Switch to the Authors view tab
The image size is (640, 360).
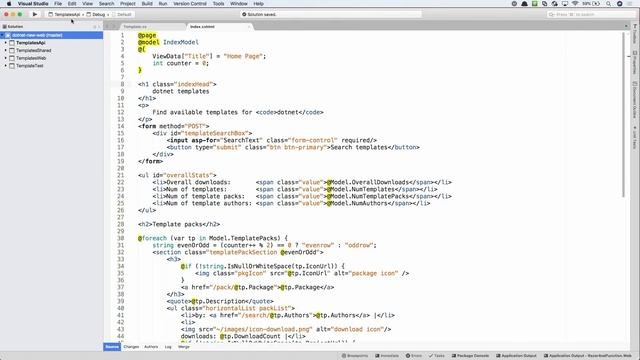coord(151,347)
